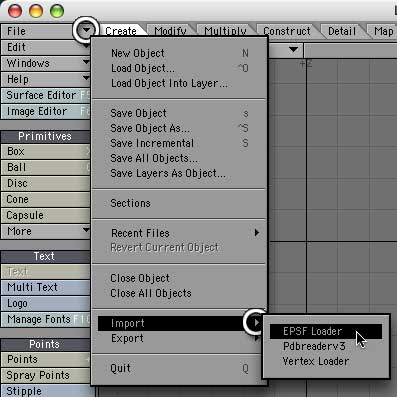Open the Edit dropdown menu
This screenshot has height=397, width=397.
[x=46, y=47]
